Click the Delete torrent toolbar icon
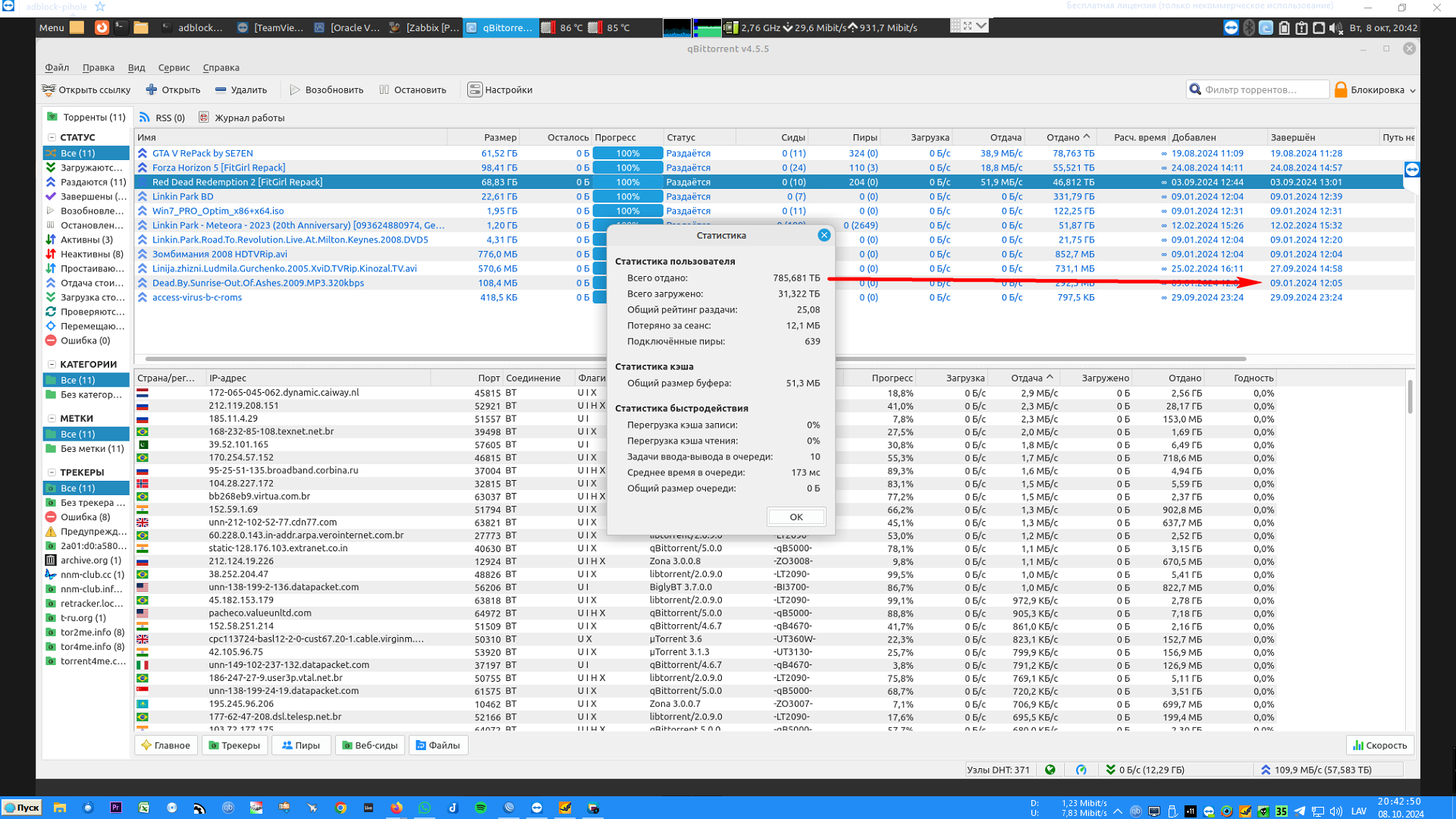1456x819 pixels. click(221, 89)
